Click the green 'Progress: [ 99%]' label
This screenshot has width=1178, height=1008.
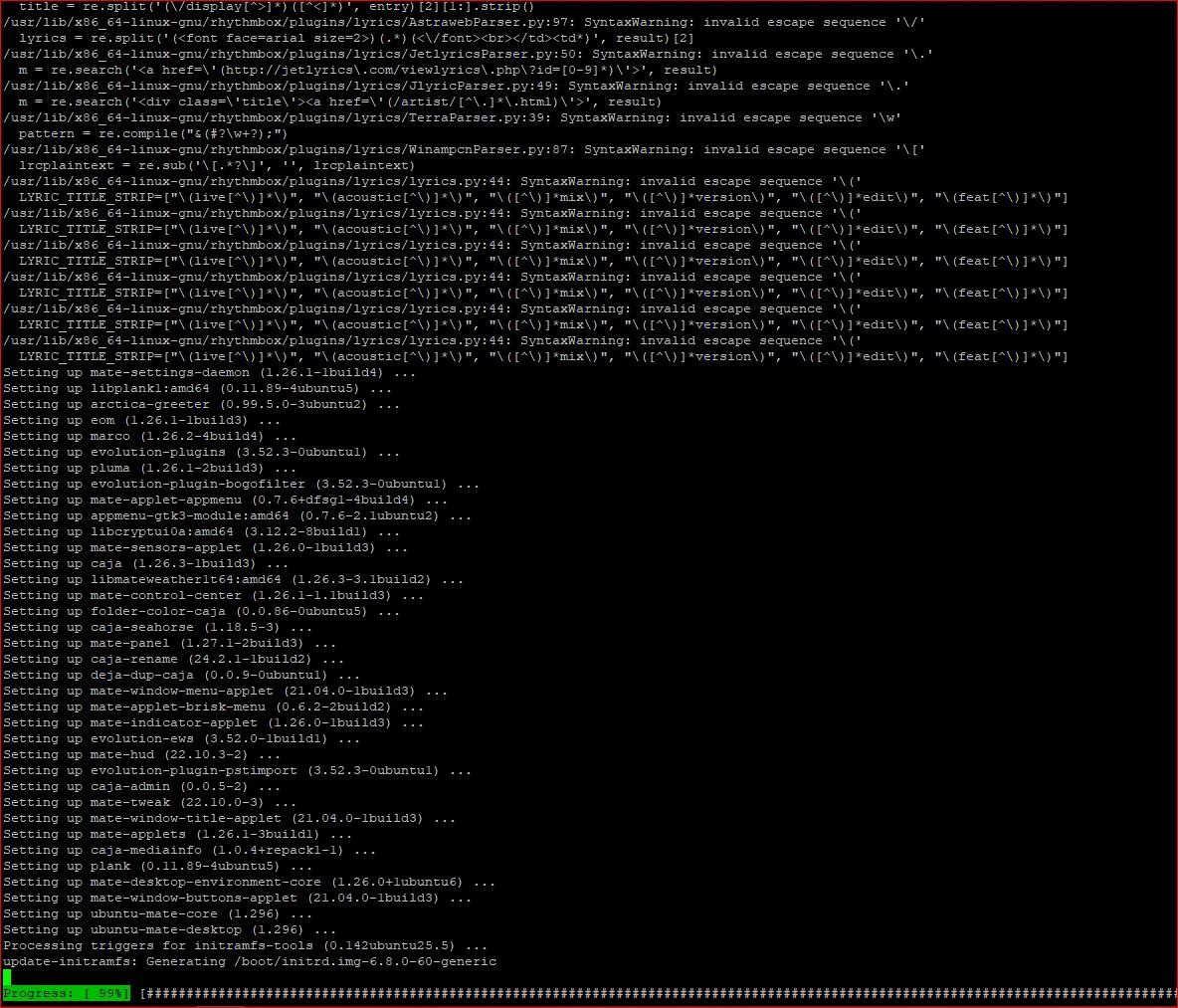click(66, 993)
